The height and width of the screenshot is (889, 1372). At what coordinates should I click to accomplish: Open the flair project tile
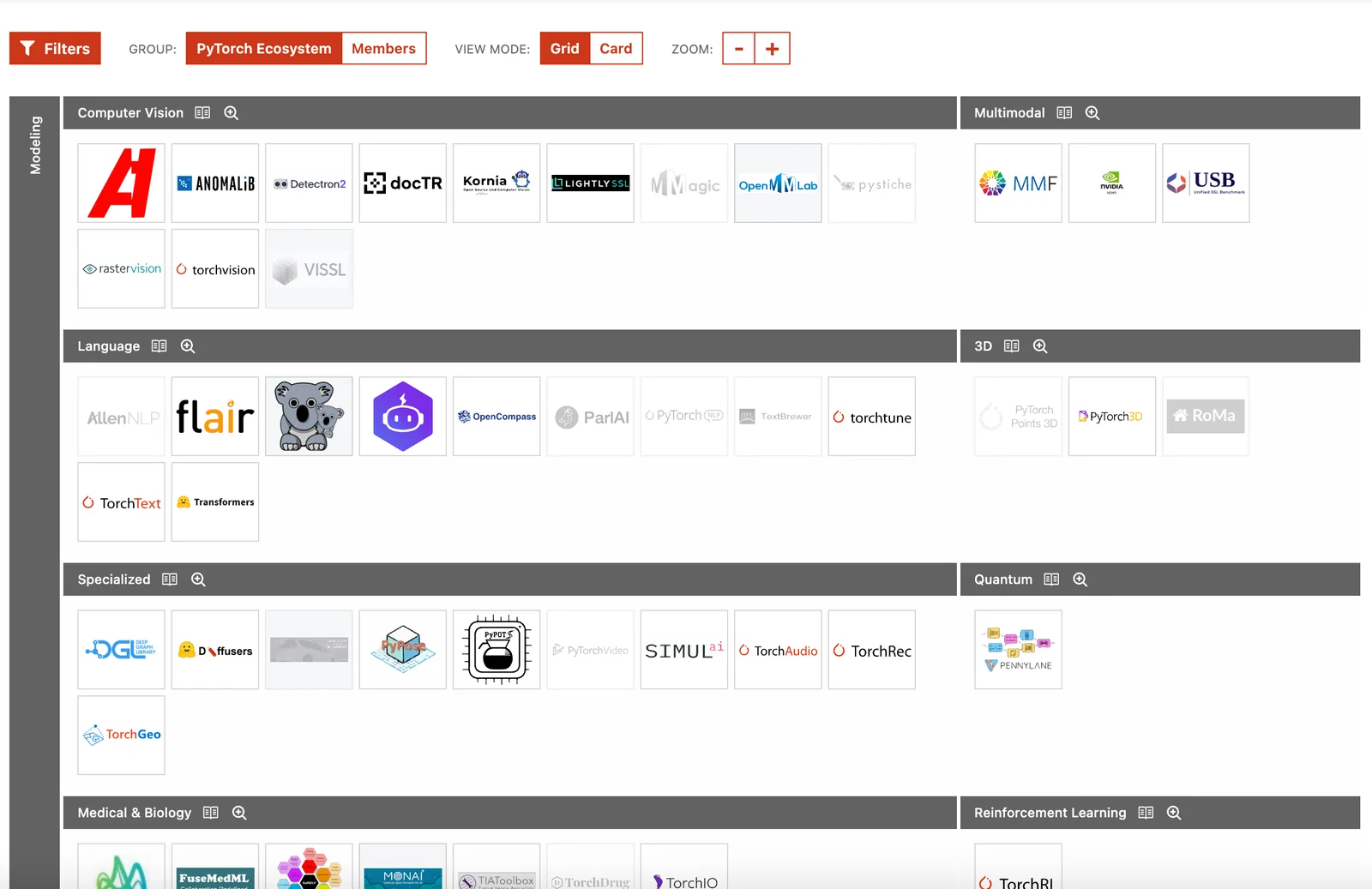pyautogui.click(x=215, y=417)
